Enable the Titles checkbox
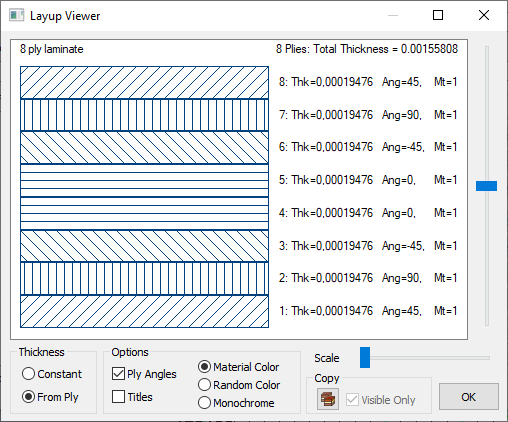Image resolution: width=508 pixels, height=422 pixels. [x=132, y=397]
